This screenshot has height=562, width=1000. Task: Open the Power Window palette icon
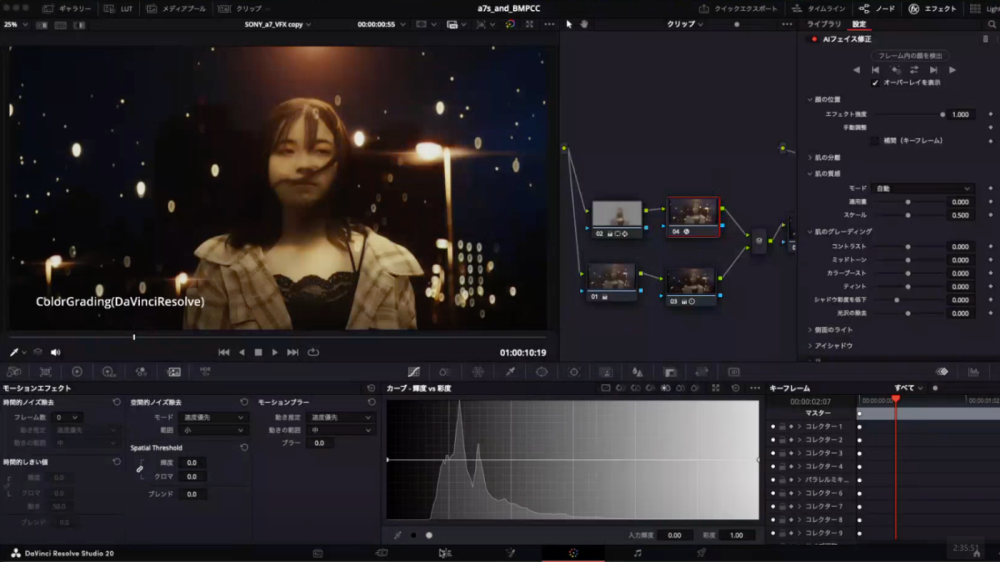pos(542,371)
